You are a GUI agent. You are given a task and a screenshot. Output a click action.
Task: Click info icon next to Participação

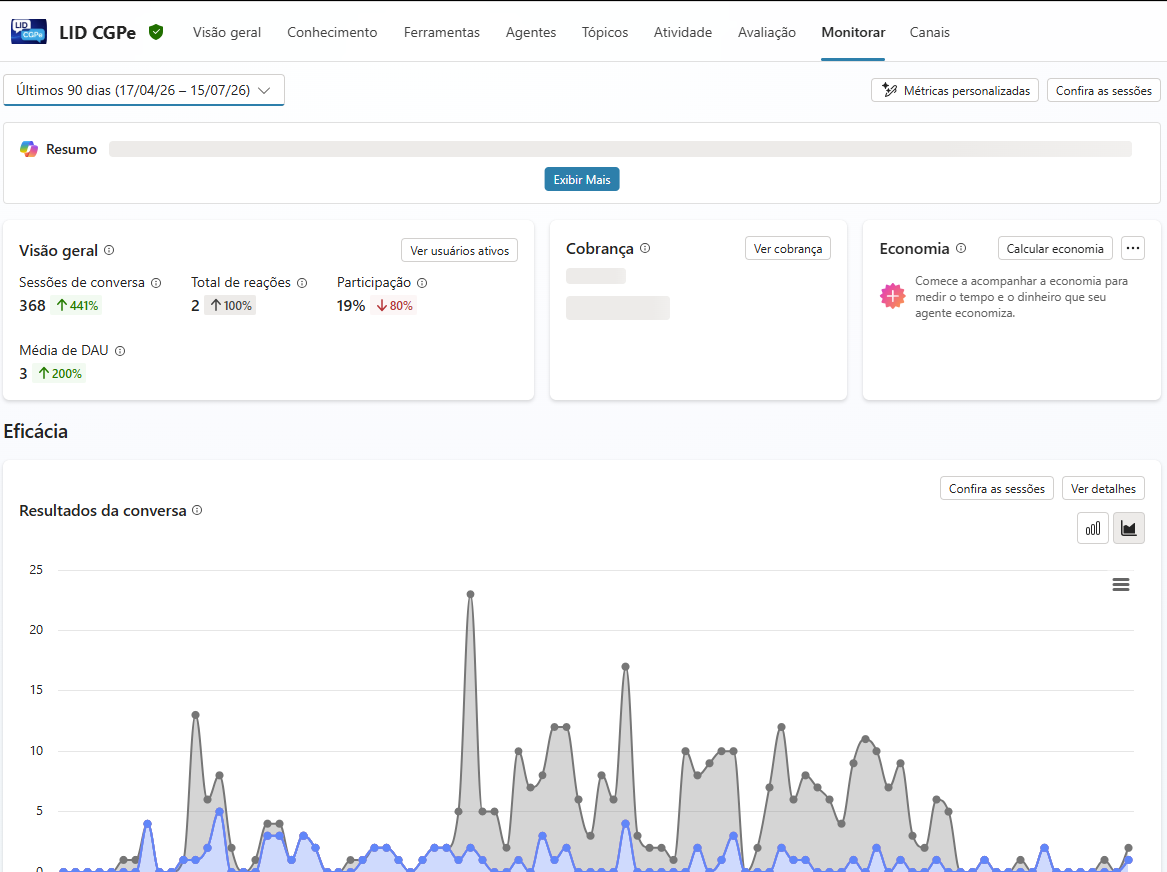point(422,283)
